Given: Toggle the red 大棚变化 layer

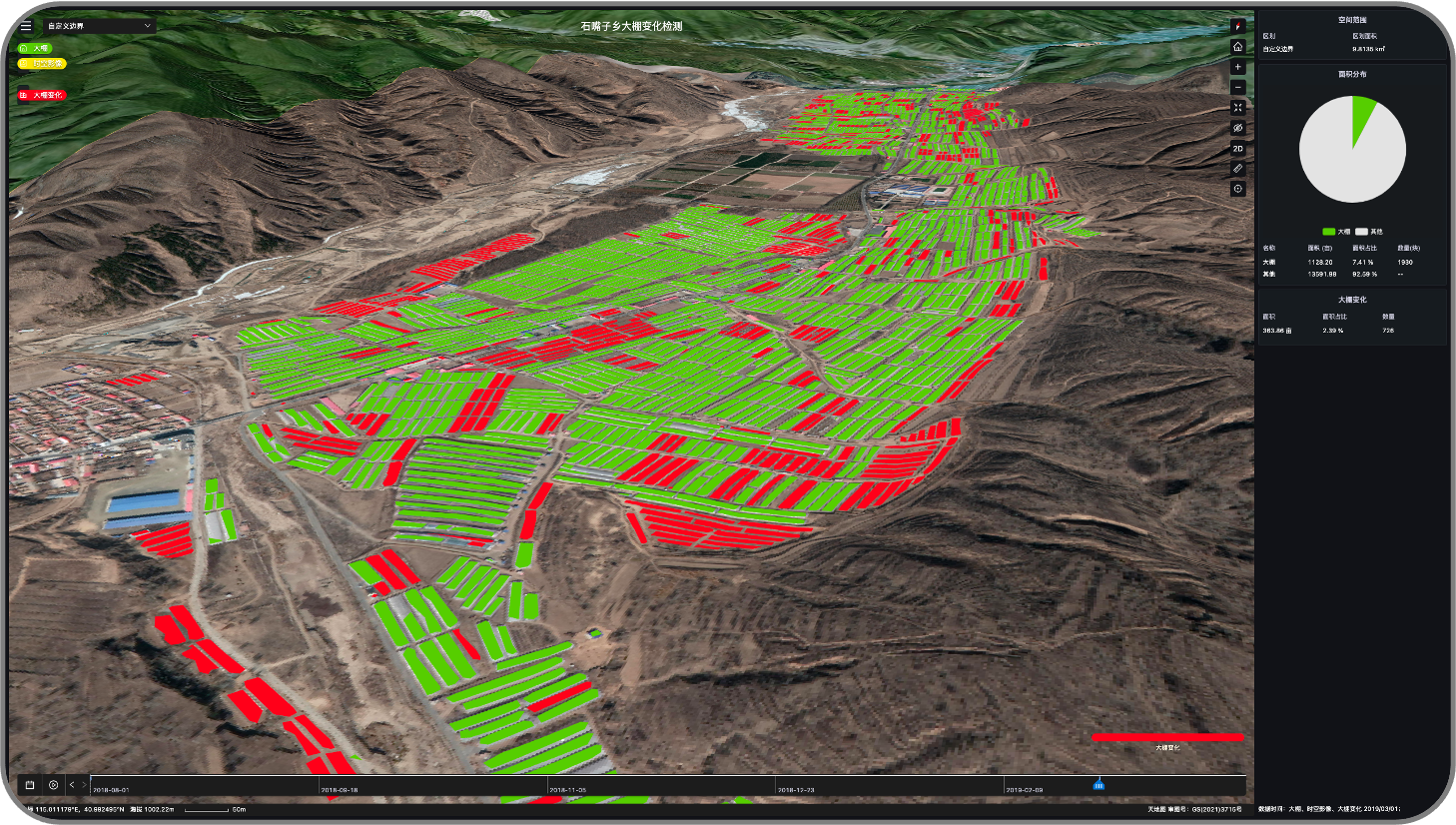Looking at the screenshot, I should (42, 95).
